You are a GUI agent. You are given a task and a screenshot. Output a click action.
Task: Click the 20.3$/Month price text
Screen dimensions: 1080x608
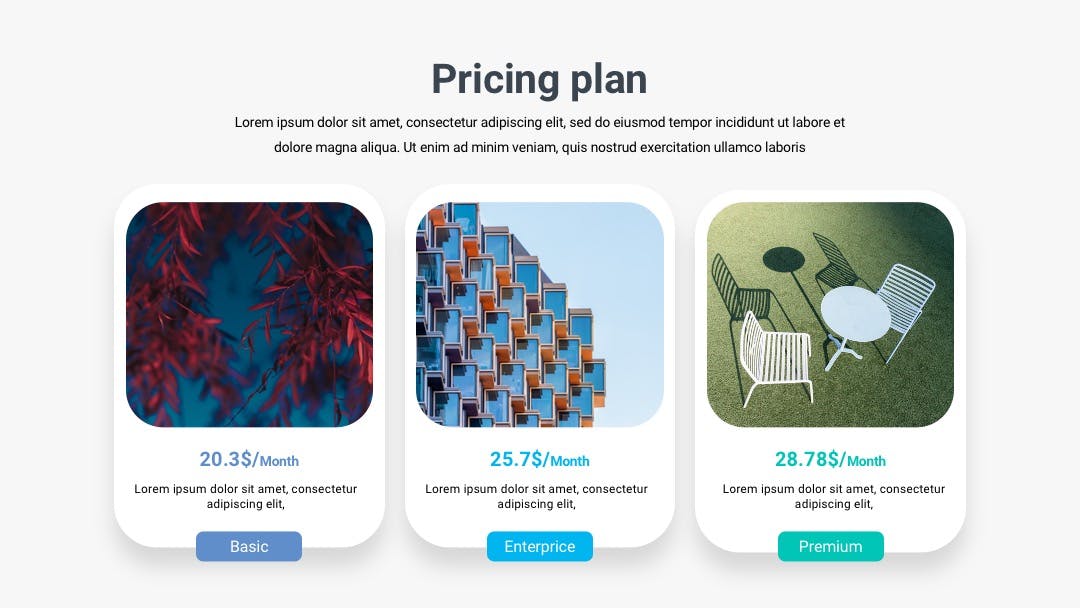pos(249,459)
